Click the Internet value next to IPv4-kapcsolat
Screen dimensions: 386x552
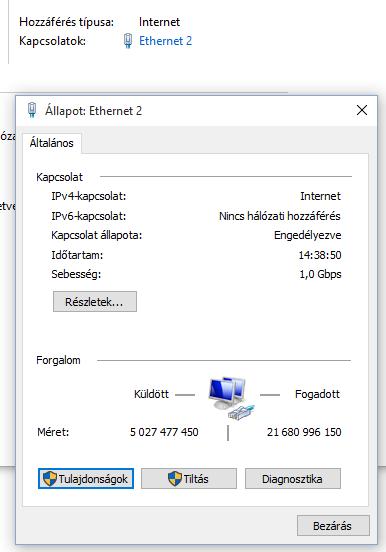(320, 196)
